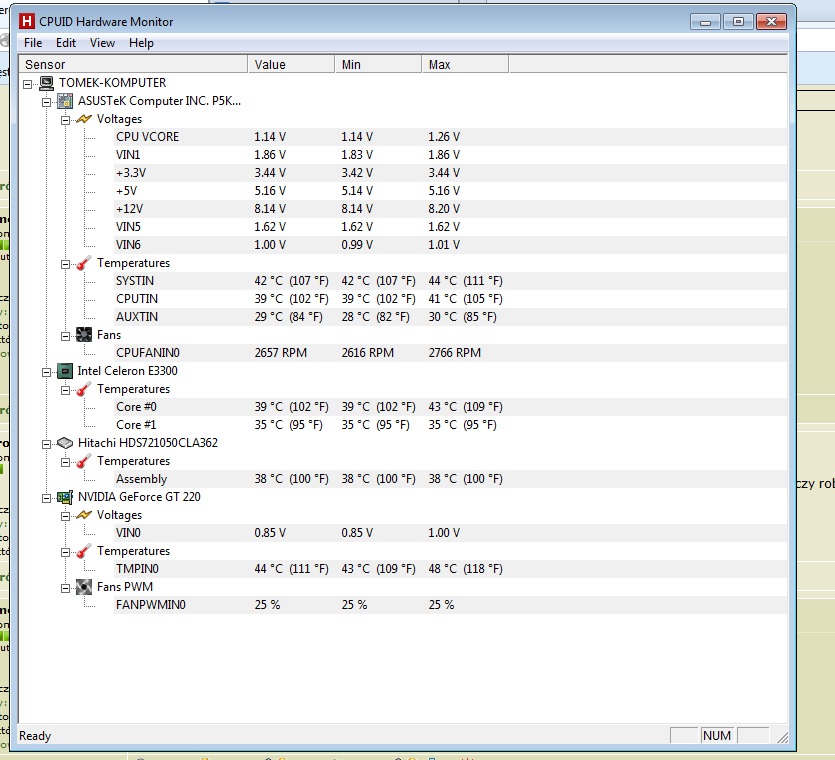This screenshot has height=760, width=835.
Task: Click the Ready status bar text
Action: click(x=35, y=736)
